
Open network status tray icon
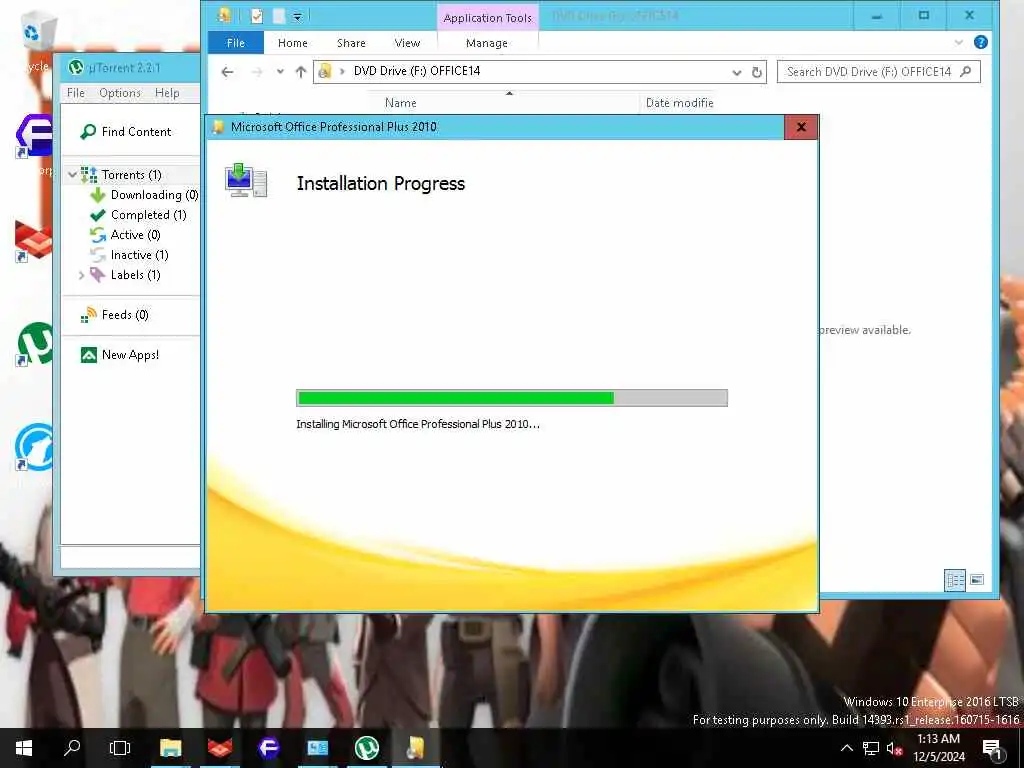(x=871, y=748)
